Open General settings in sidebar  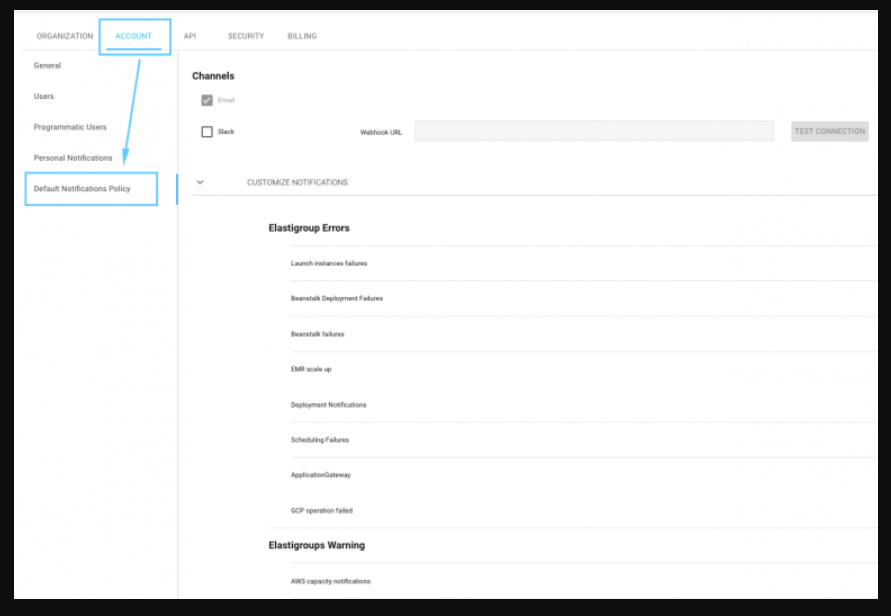click(47, 66)
